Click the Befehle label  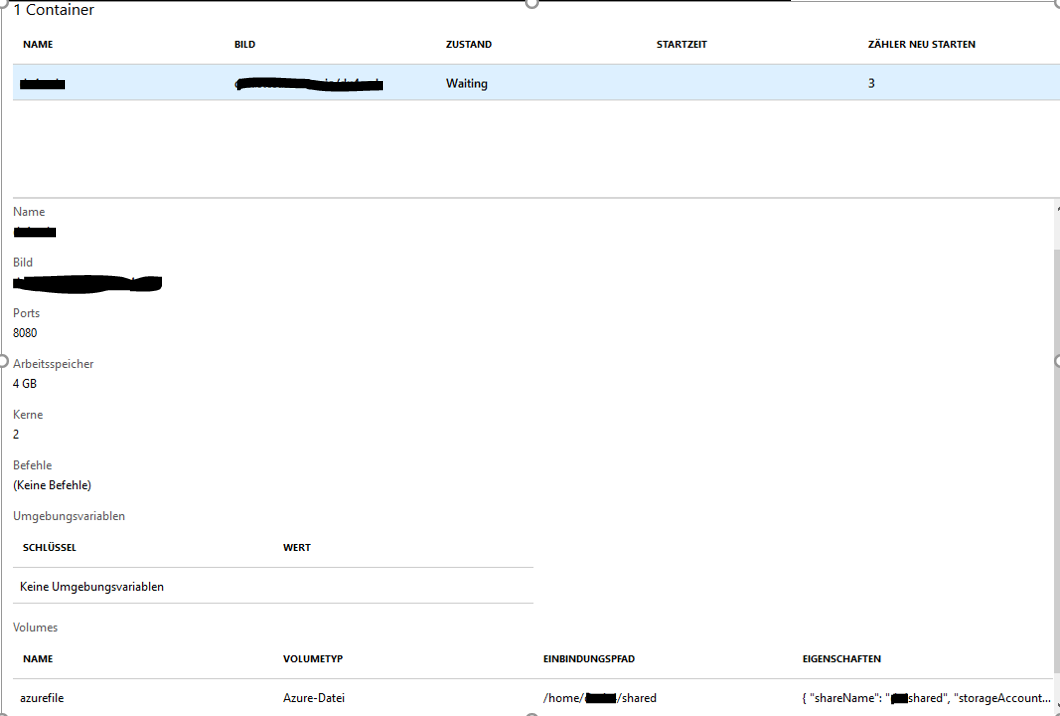pyautogui.click(x=32, y=465)
